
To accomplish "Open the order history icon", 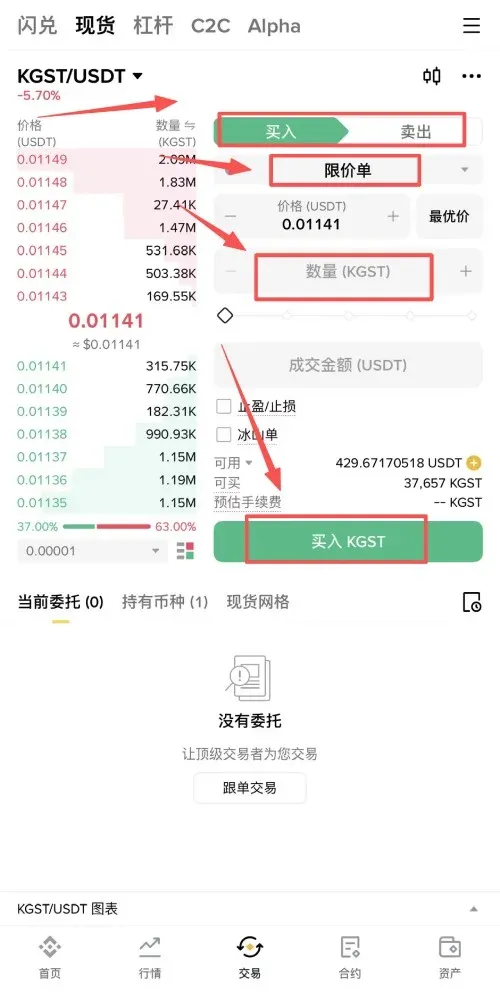I will (x=472, y=602).
